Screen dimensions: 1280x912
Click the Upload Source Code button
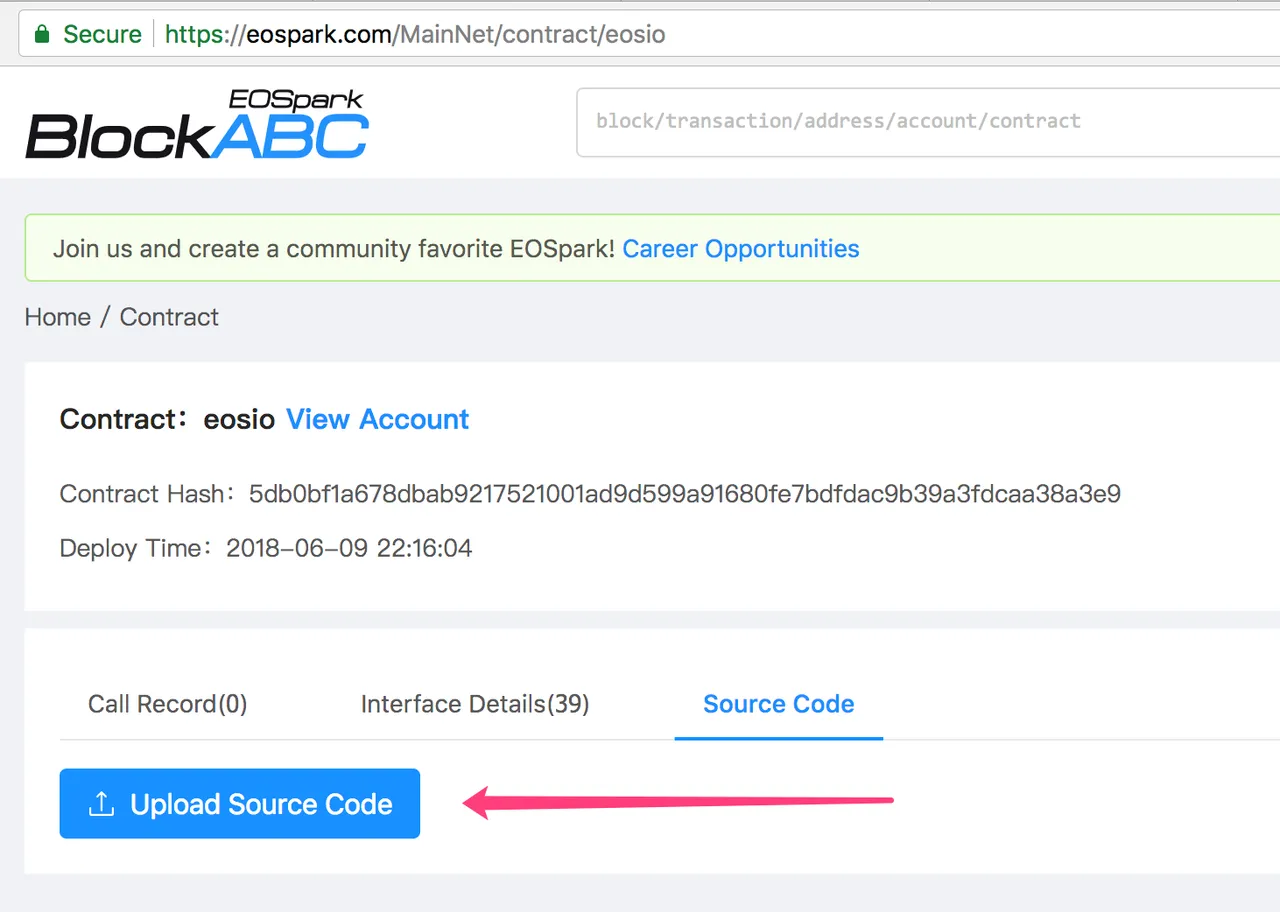[x=240, y=803]
